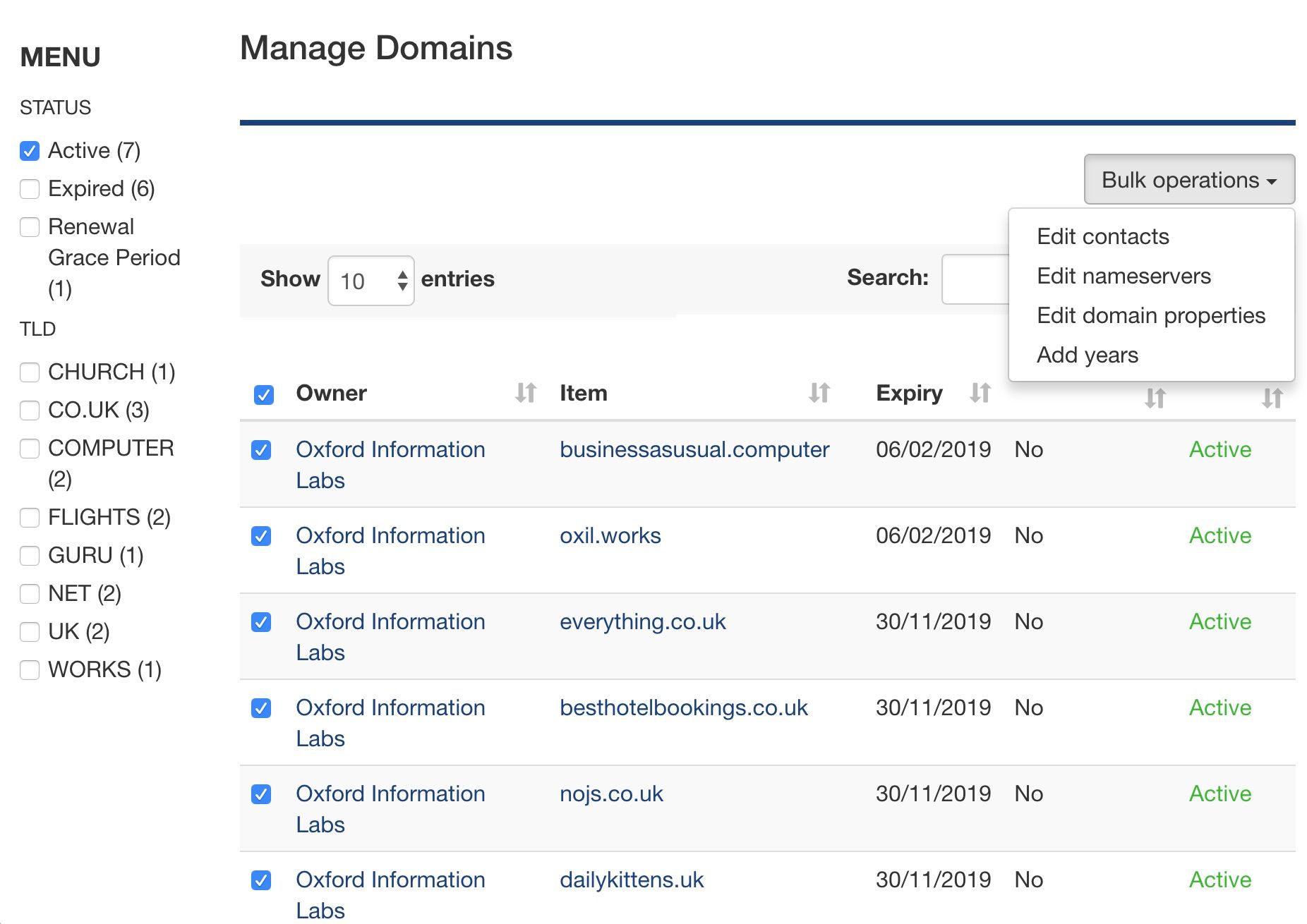Select Edit nameservers menu option
Screen dimensions: 1307x924
[1124, 276]
